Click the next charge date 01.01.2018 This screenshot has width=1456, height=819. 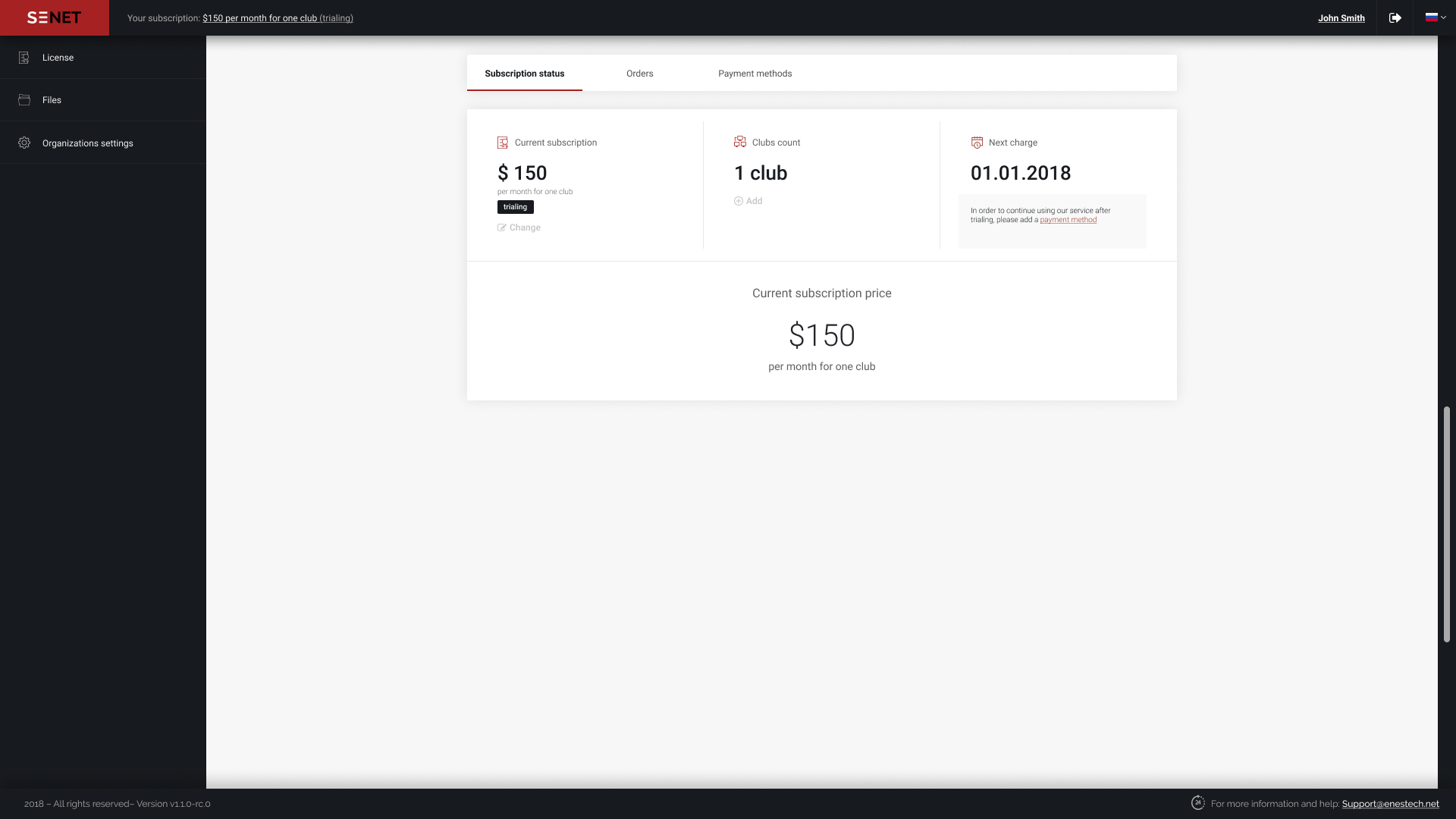1021,173
